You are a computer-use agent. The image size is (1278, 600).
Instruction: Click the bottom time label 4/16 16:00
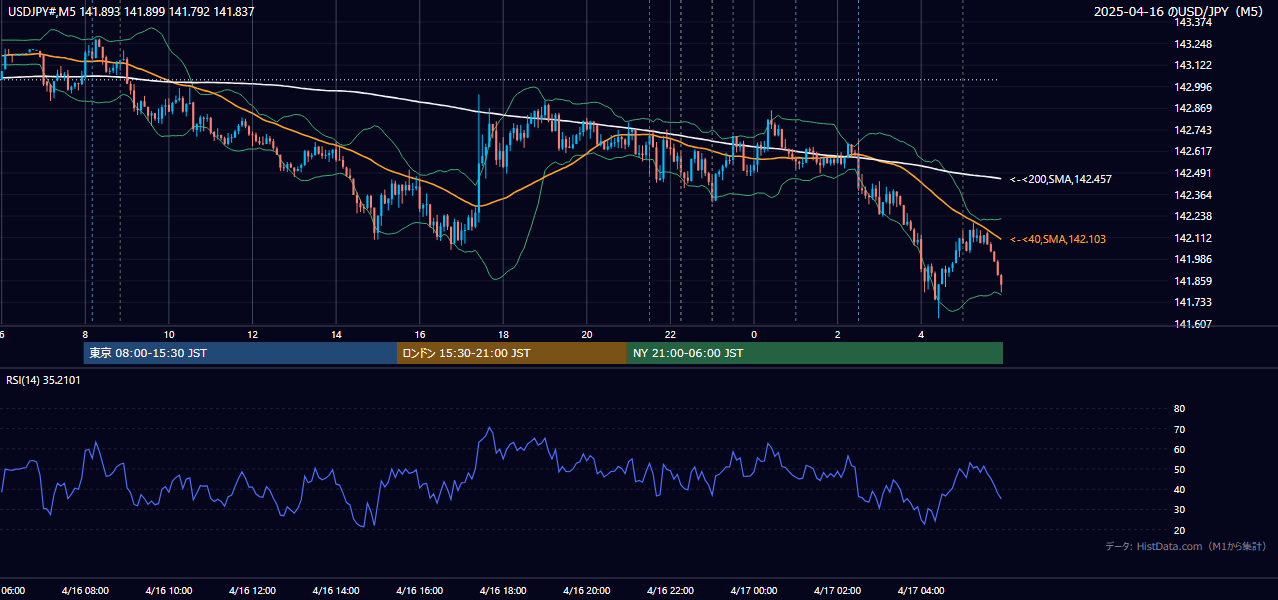(419, 591)
